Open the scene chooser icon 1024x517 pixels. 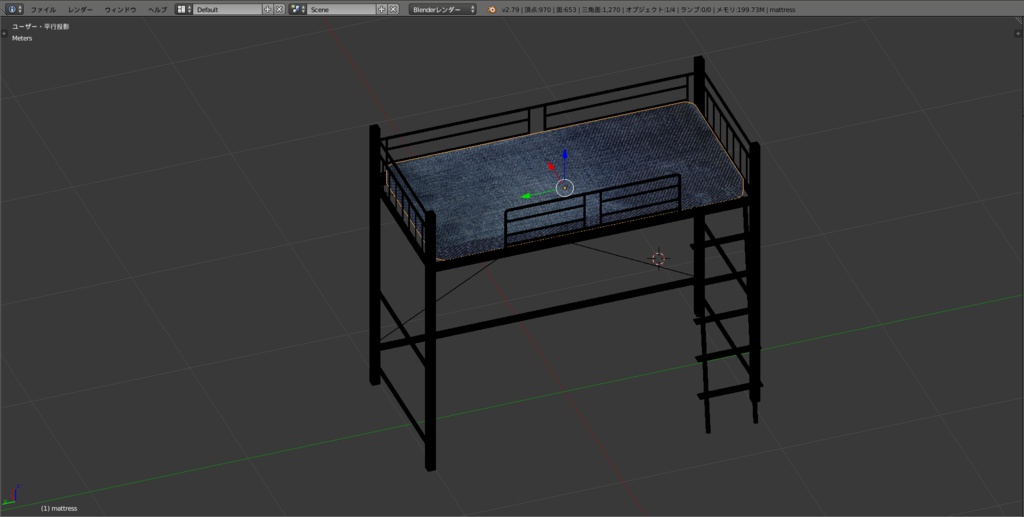click(x=298, y=9)
